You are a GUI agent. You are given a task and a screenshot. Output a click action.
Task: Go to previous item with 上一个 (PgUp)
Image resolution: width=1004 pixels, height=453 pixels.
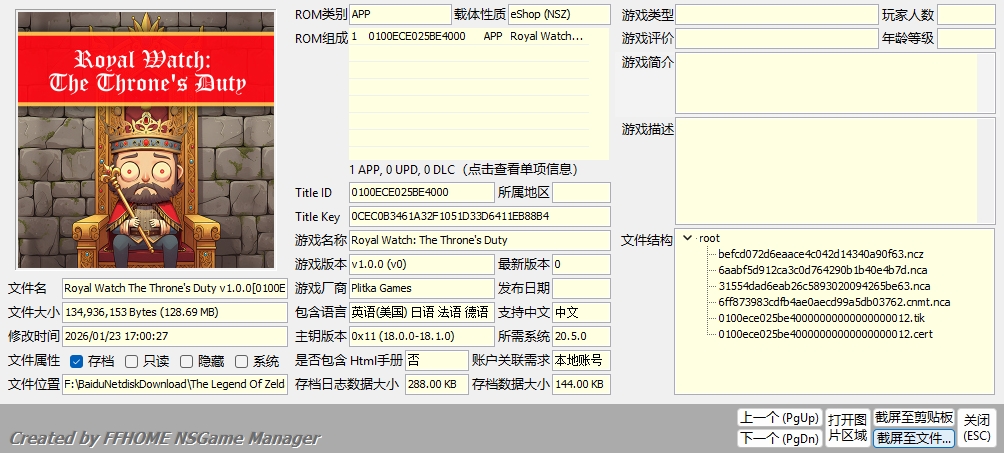pos(779,417)
